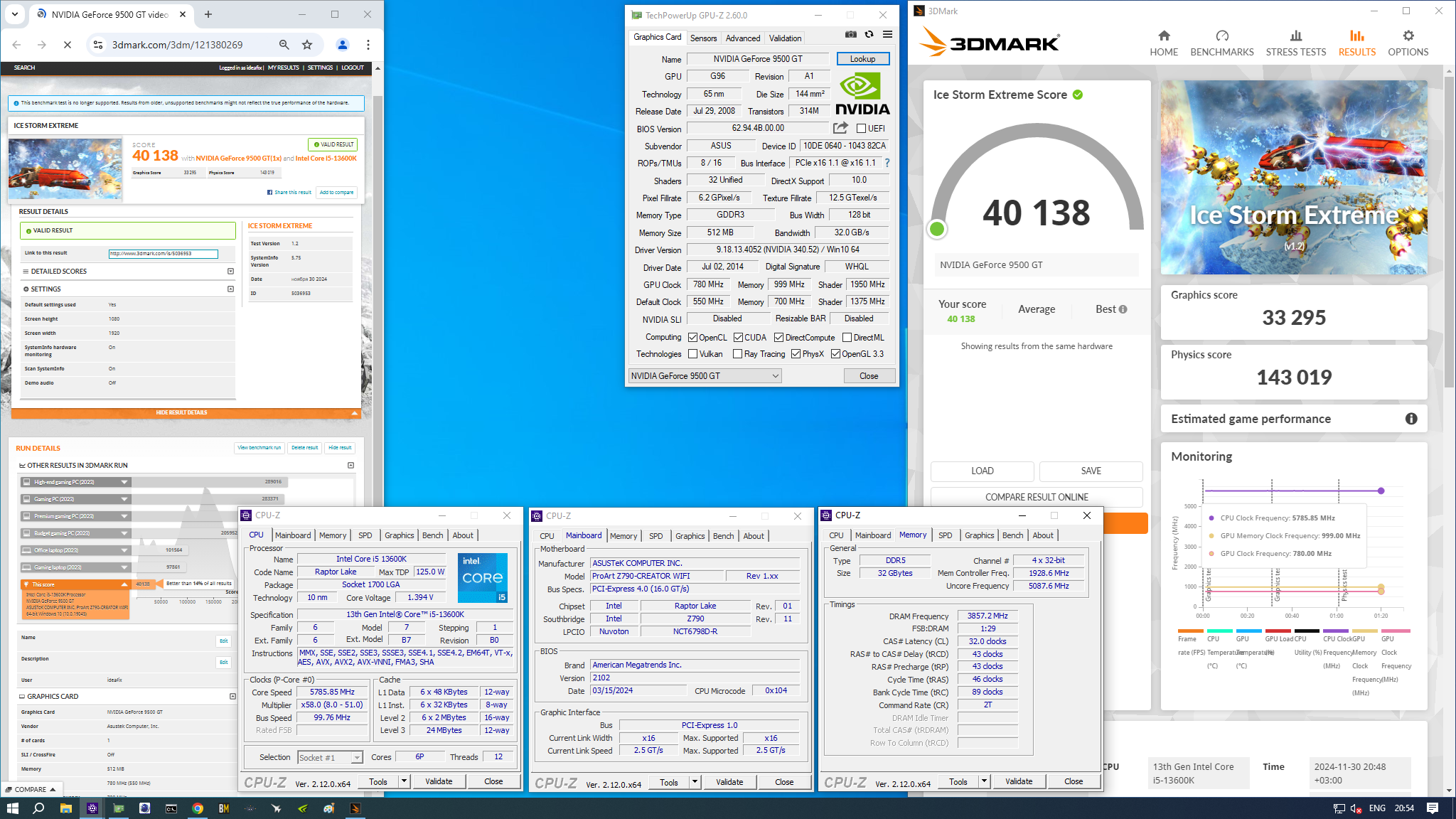Toggle Ray Tracing checkbox
1456x819 pixels.
click(x=737, y=354)
